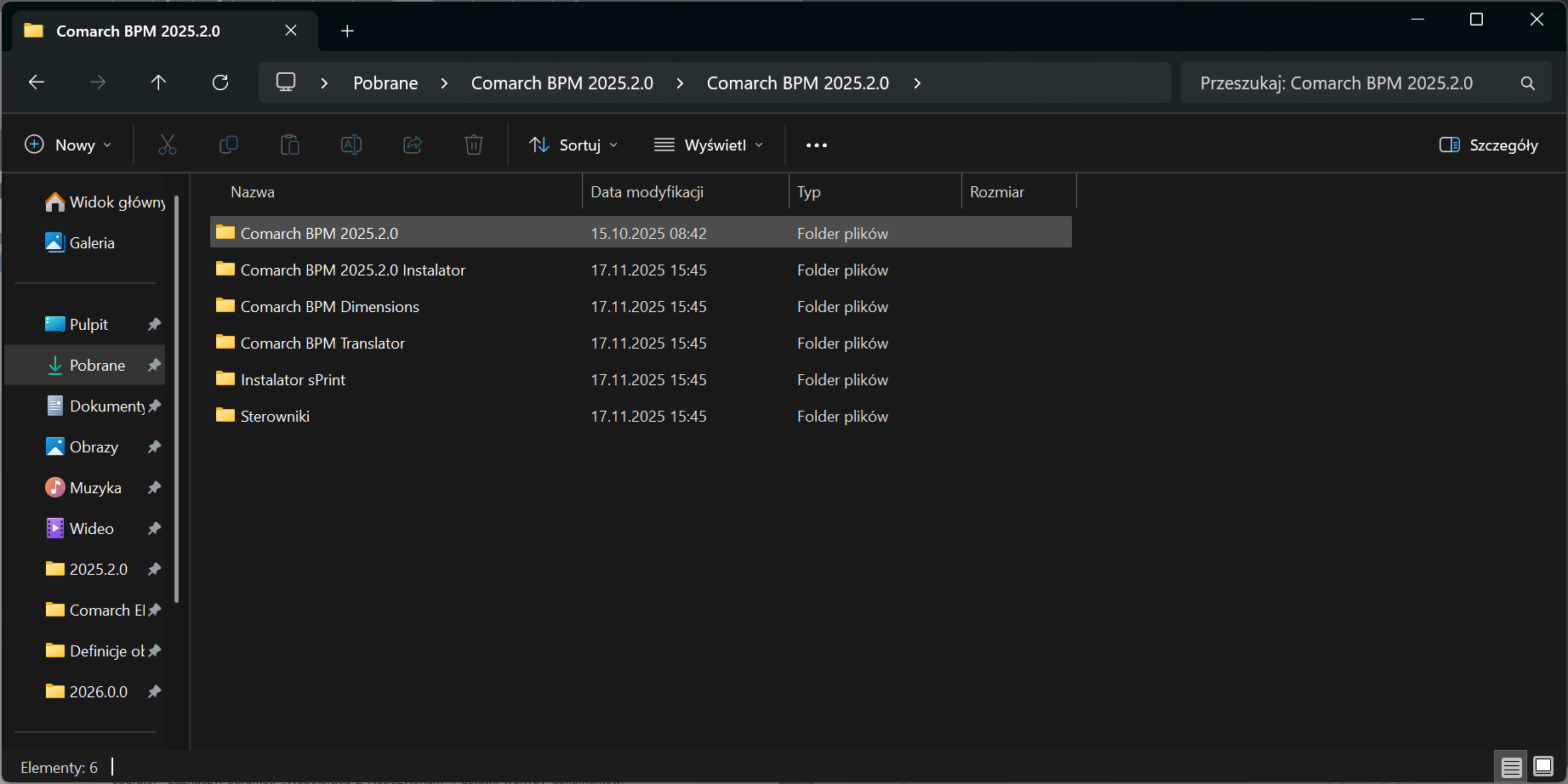Click Pobrane in the address breadcrumb
Image resolution: width=1568 pixels, height=784 pixels.
pos(385,83)
